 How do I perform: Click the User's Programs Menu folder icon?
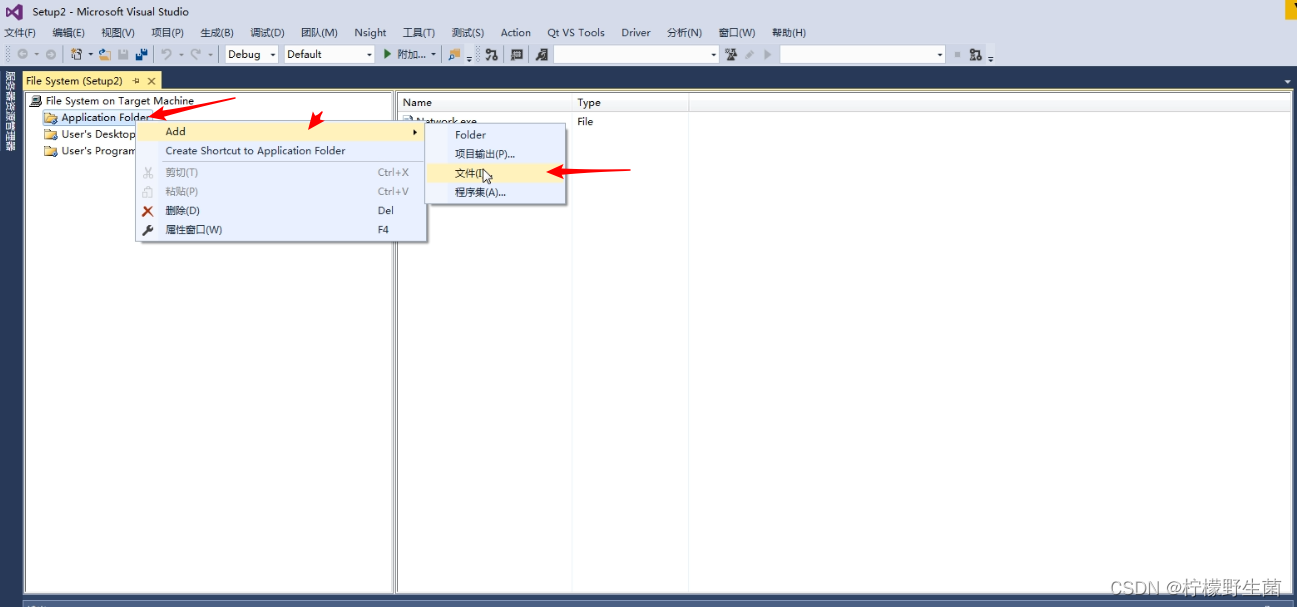[x=50, y=151]
